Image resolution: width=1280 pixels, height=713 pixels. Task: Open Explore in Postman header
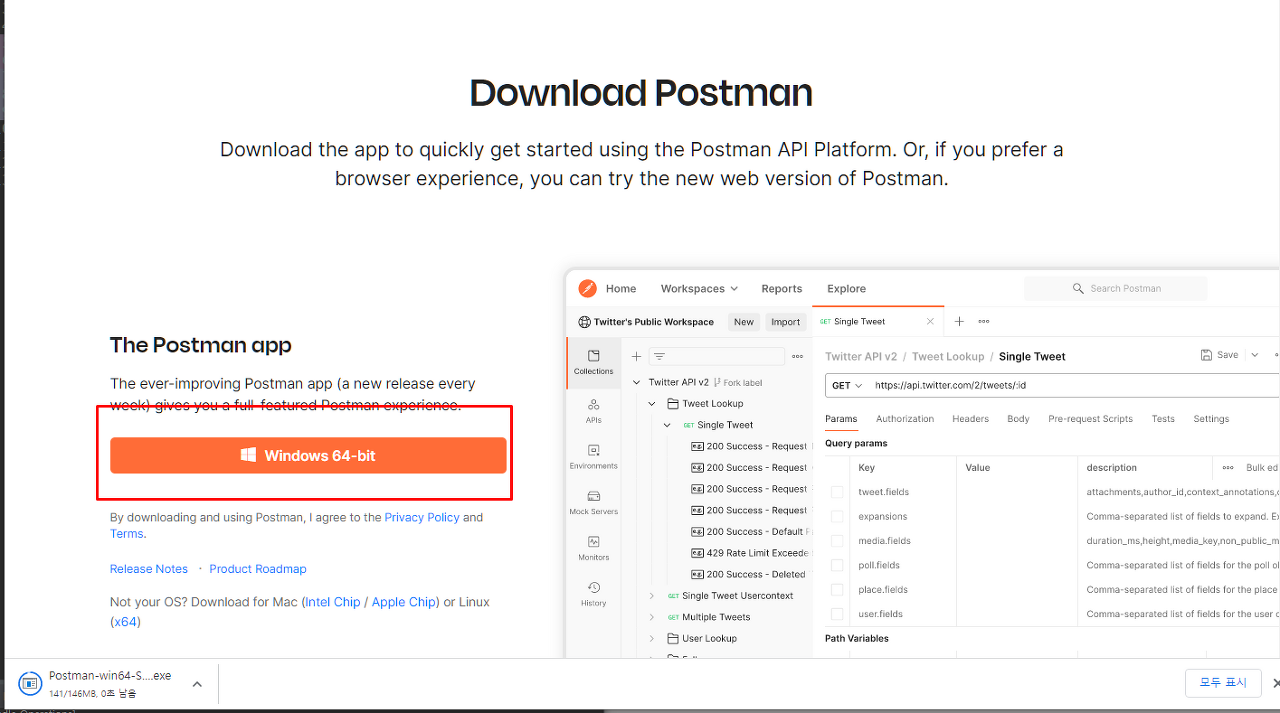846,288
